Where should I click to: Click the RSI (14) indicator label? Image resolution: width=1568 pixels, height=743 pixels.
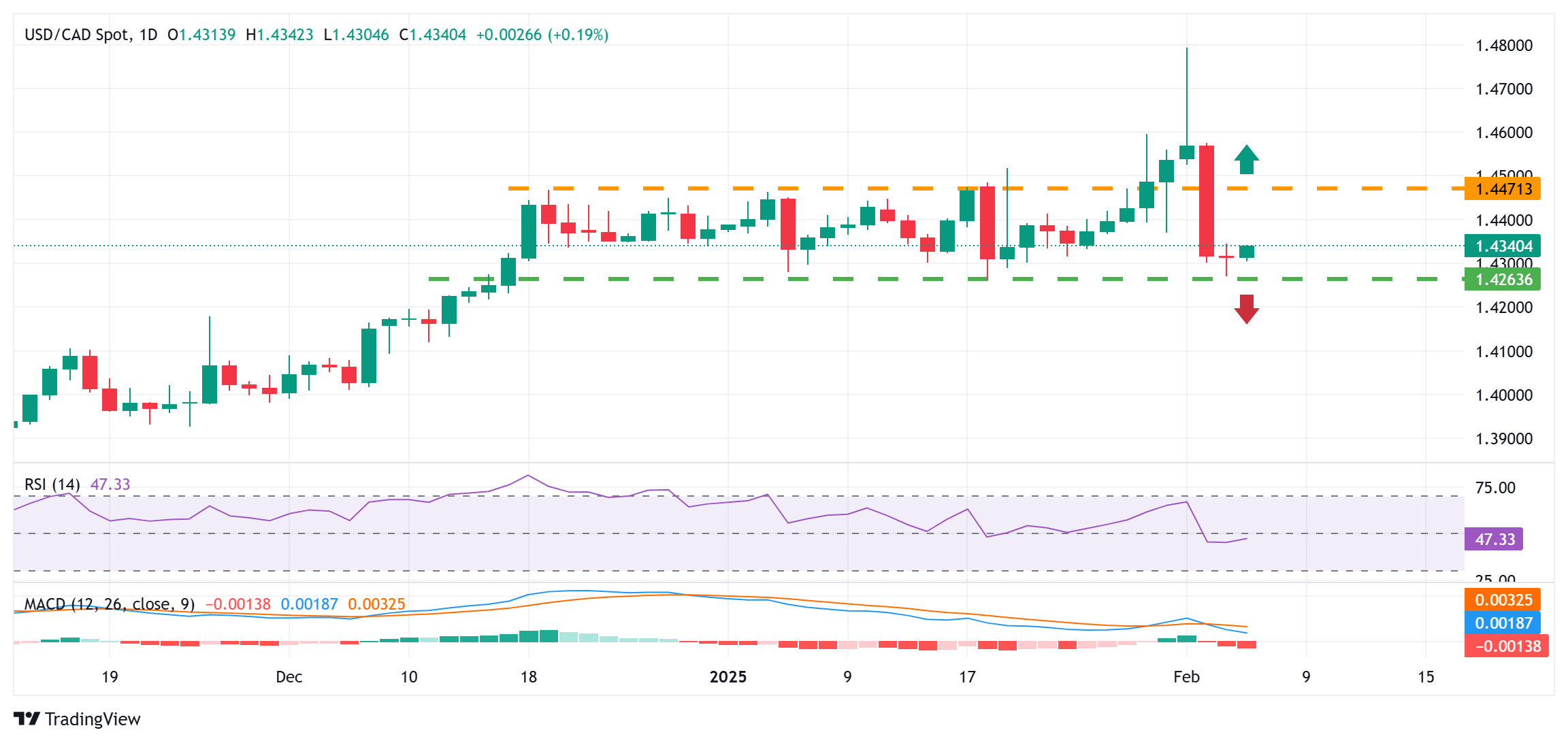52,484
